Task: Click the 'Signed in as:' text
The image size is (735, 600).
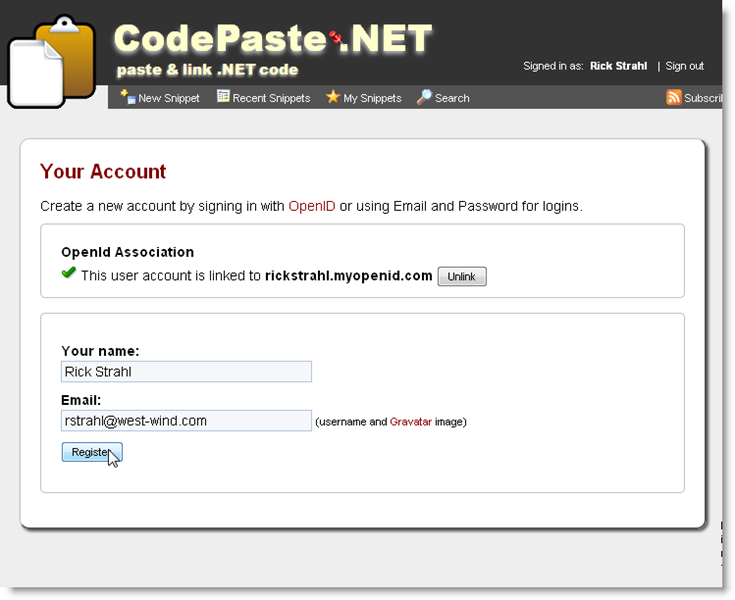Action: pyautogui.click(x=553, y=66)
